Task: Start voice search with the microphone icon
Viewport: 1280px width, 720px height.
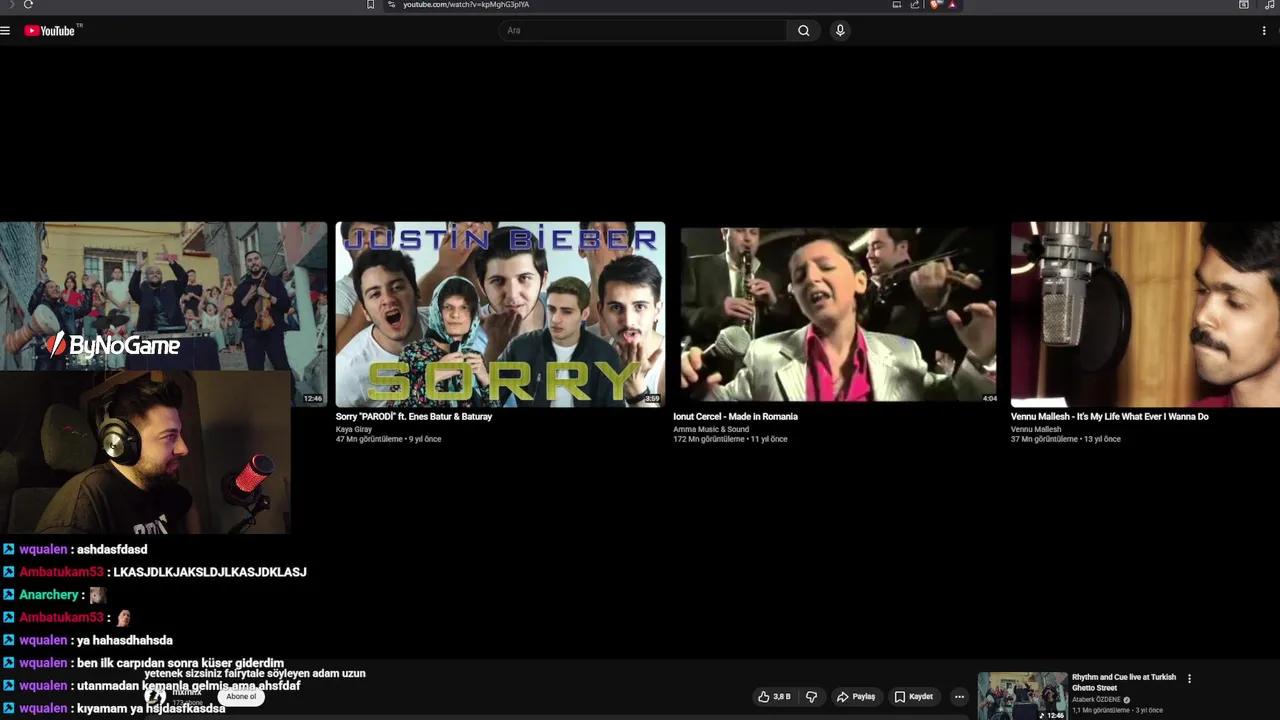Action: [840, 30]
